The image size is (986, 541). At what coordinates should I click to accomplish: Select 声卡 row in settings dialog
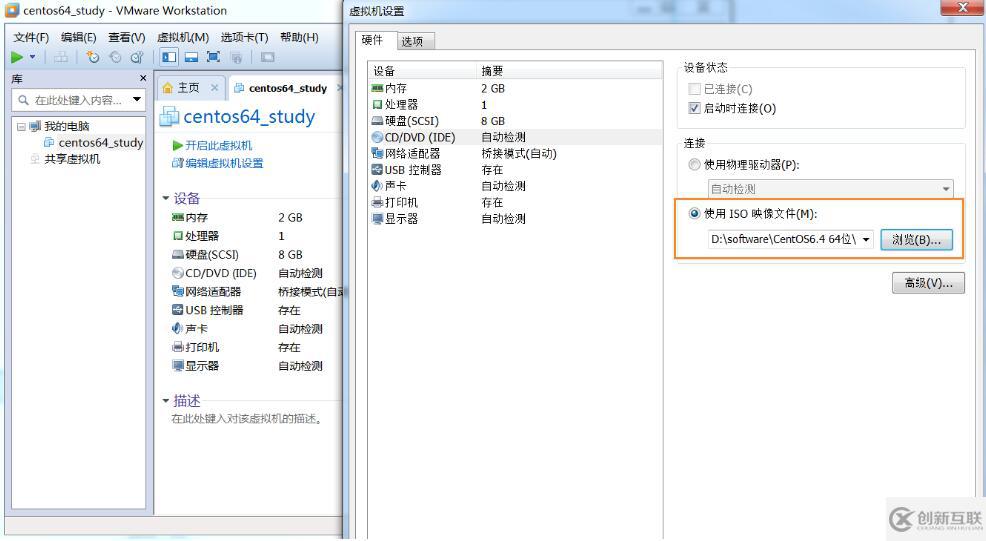tap(515, 186)
